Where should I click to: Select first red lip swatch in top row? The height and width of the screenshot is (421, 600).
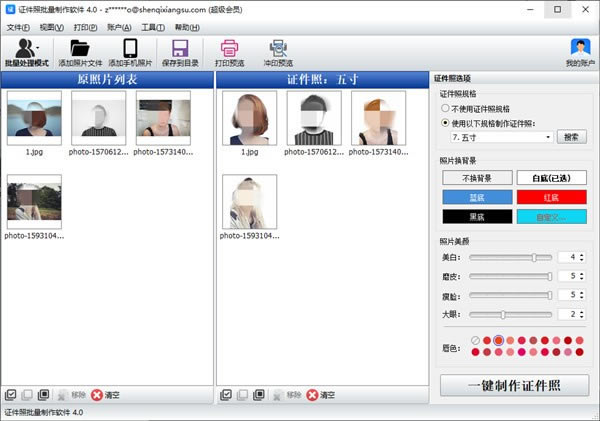tap(487, 340)
